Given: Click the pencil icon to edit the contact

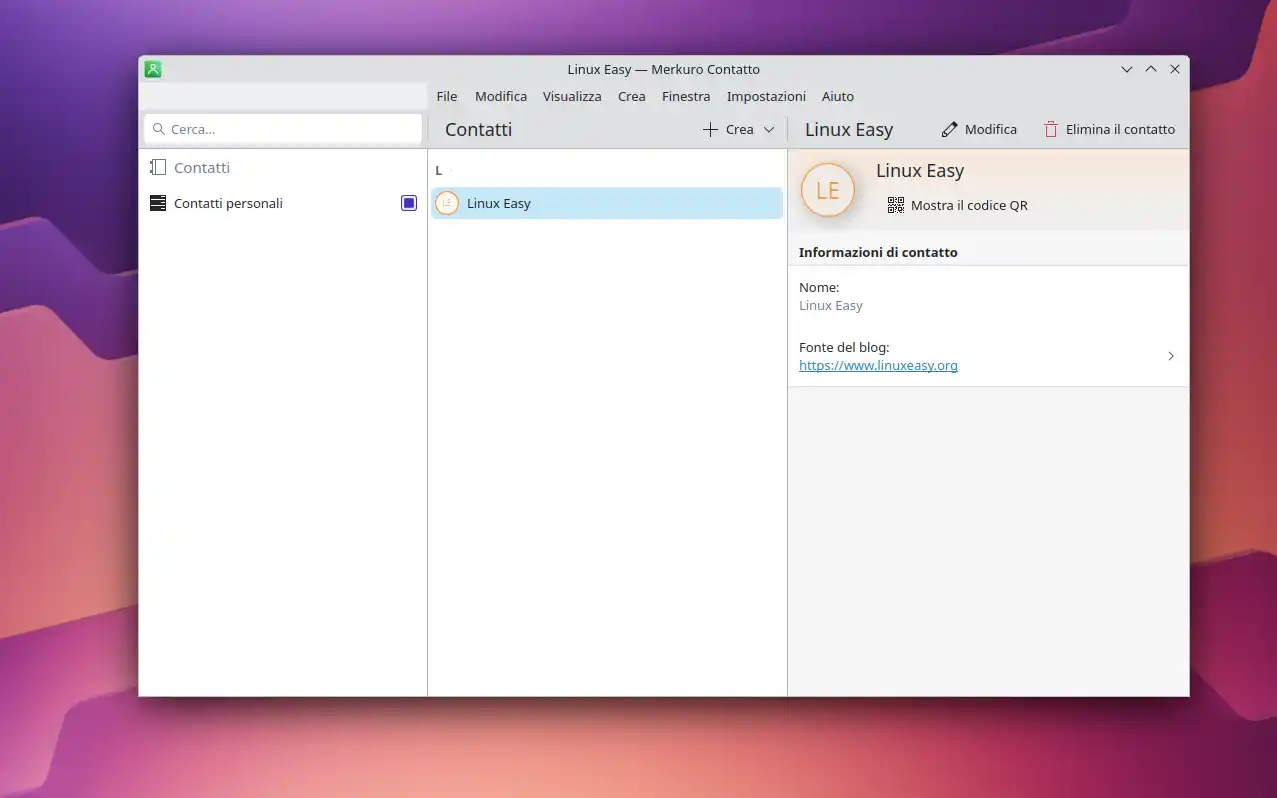Looking at the screenshot, I should tap(949, 129).
